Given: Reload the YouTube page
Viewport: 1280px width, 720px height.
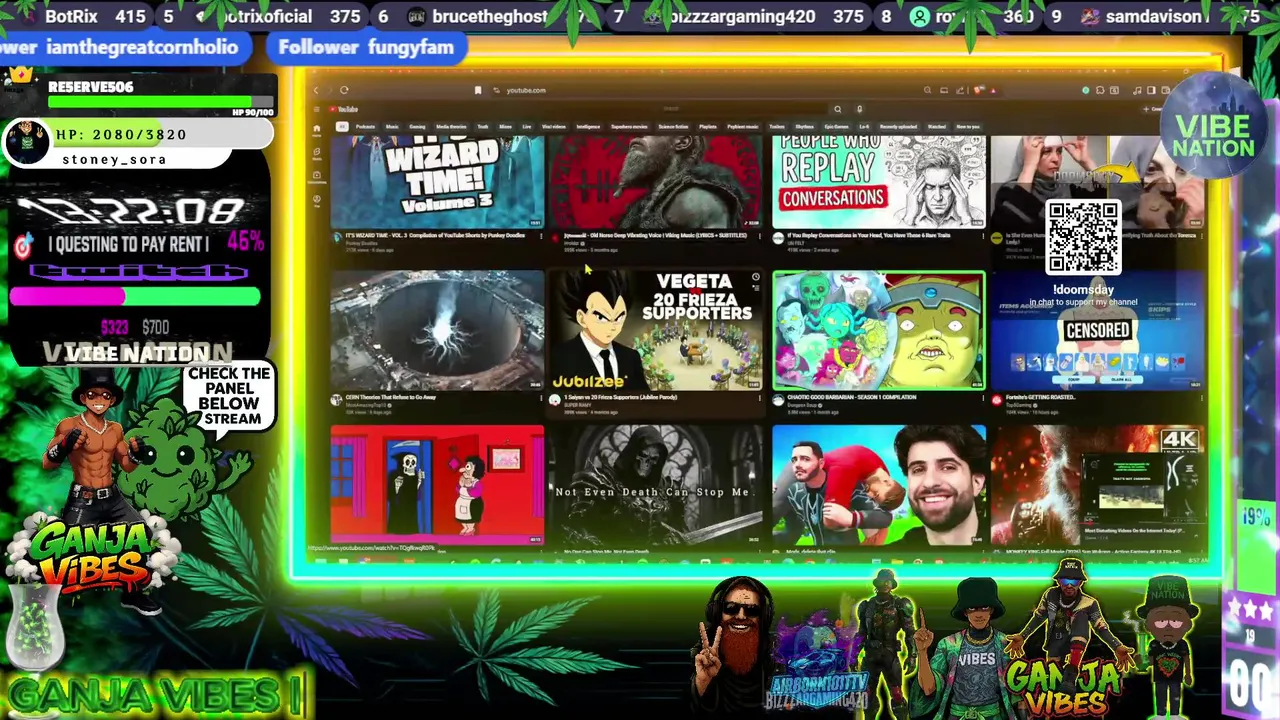Looking at the screenshot, I should pos(344,90).
